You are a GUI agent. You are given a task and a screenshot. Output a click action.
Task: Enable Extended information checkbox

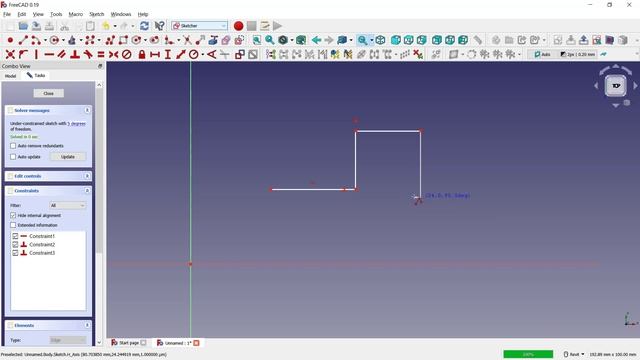(x=13, y=225)
